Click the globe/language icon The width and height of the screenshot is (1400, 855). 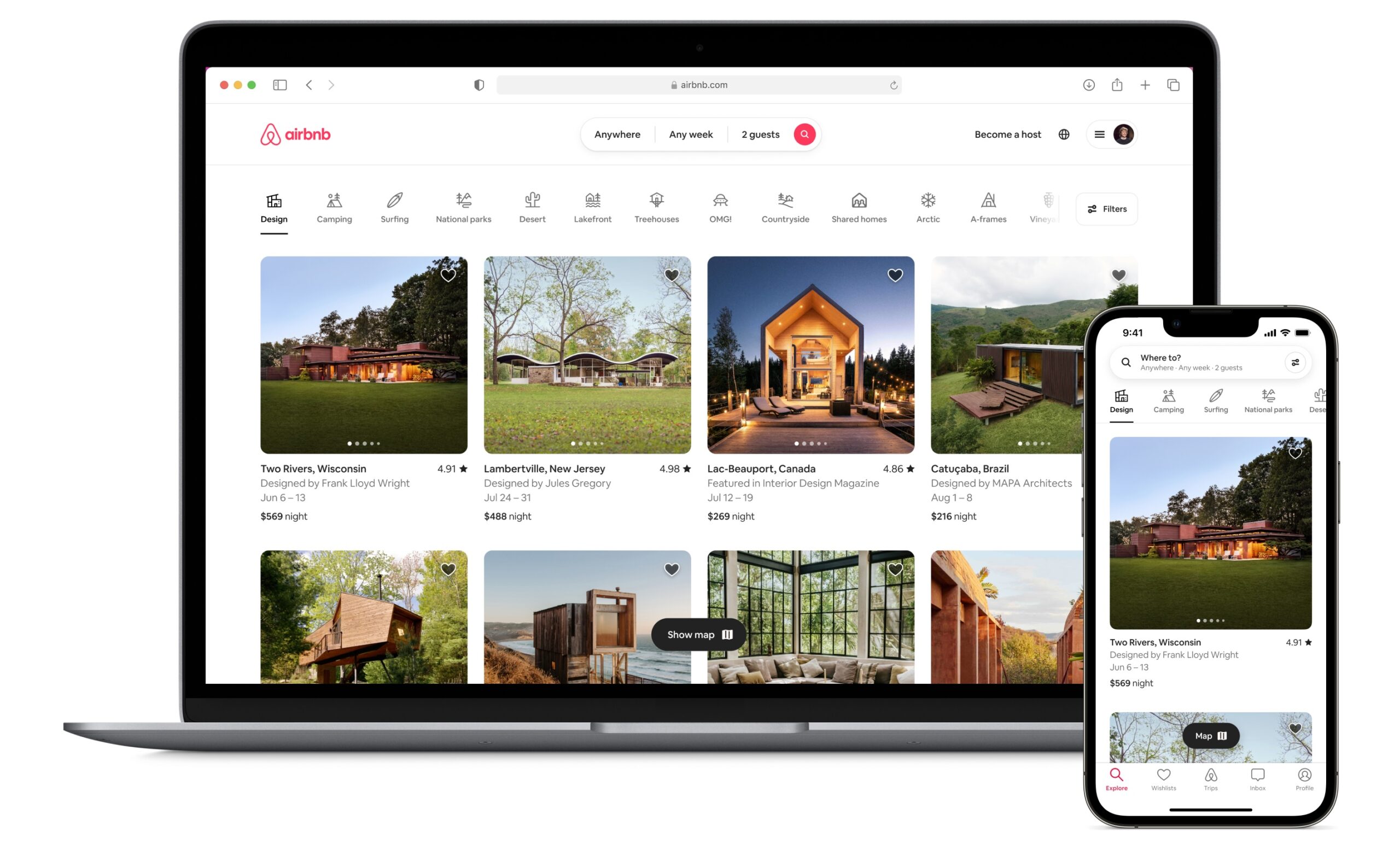tap(1064, 134)
